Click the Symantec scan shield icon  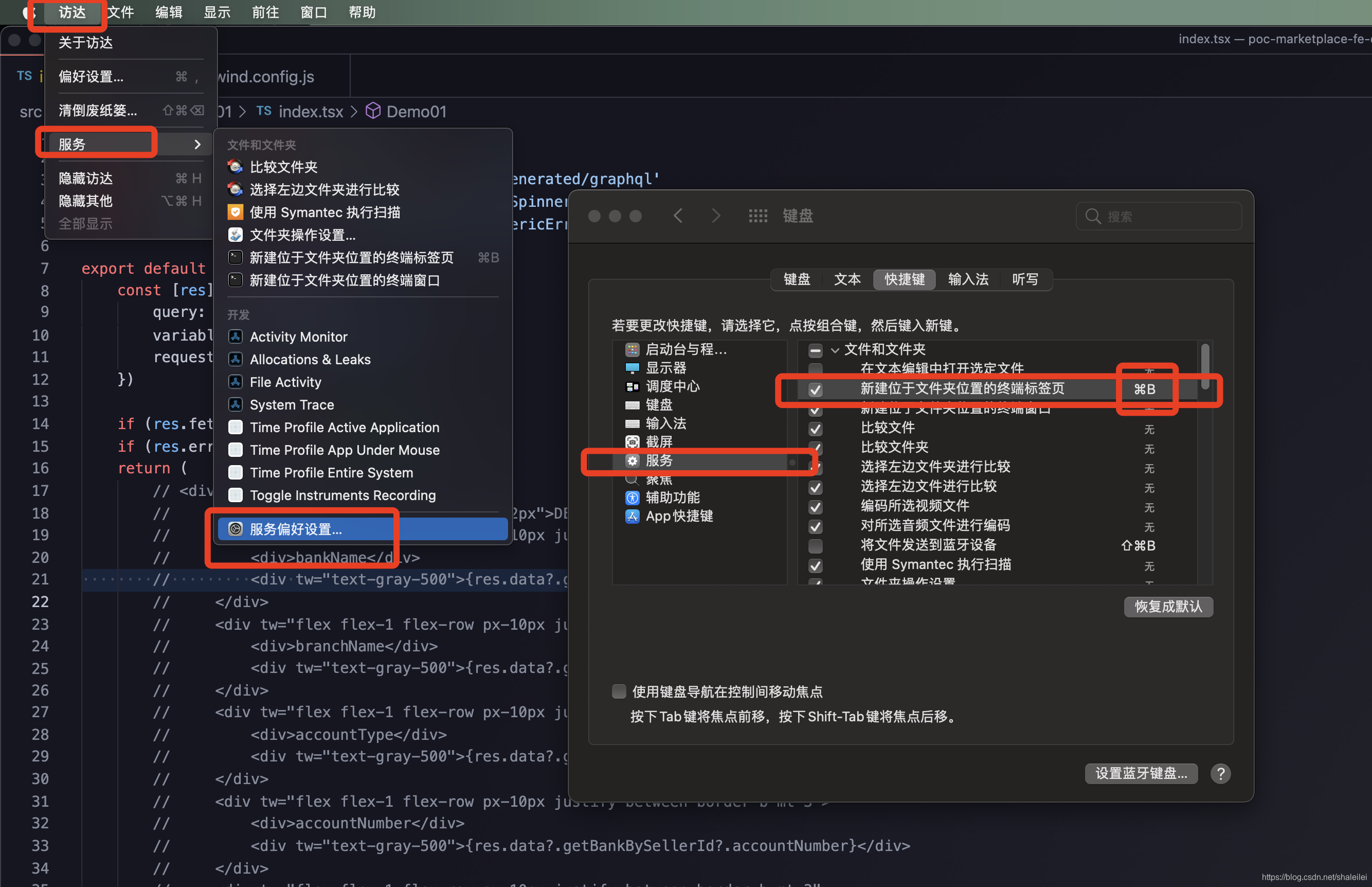point(236,212)
